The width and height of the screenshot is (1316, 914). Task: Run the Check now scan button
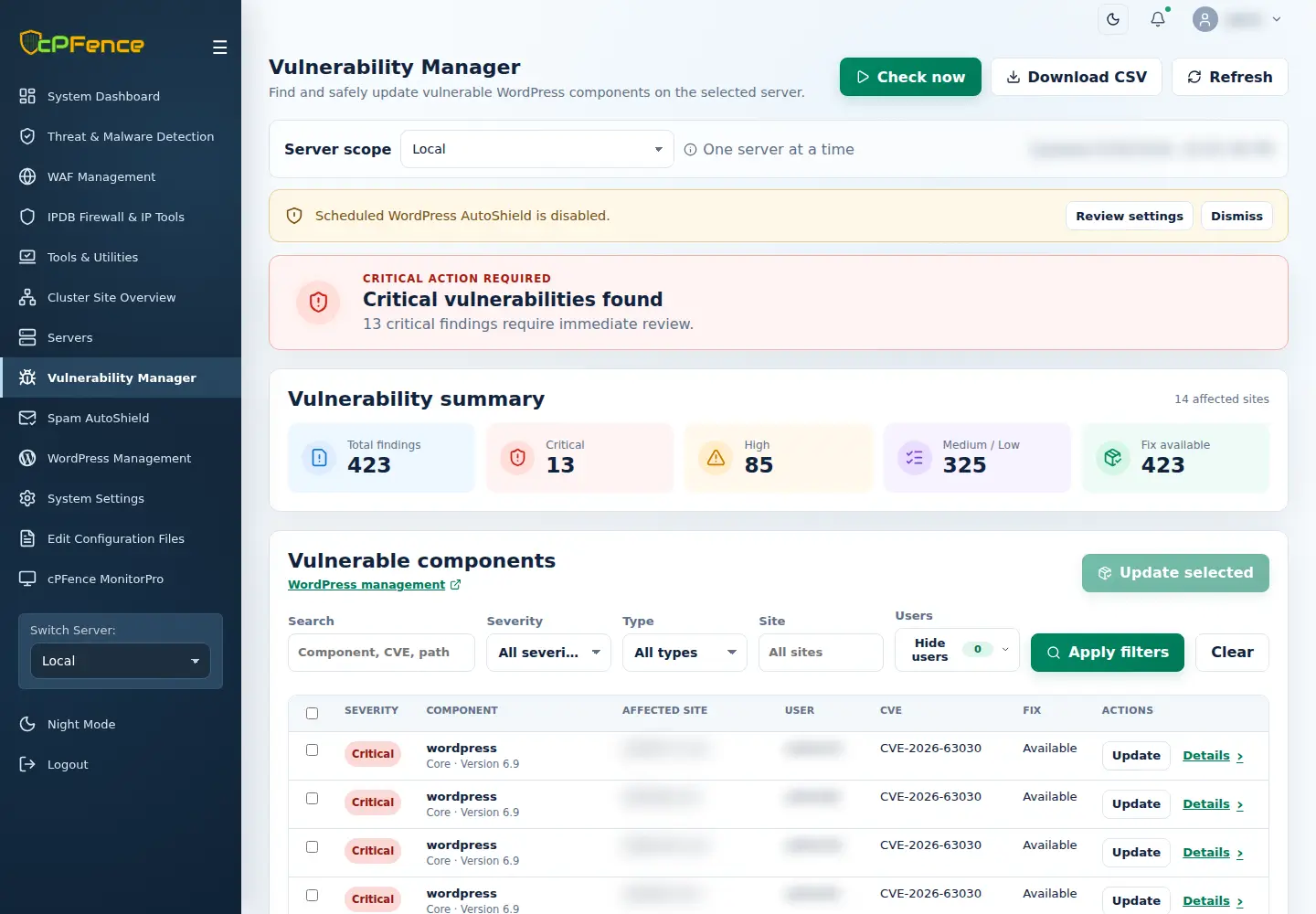[x=910, y=77]
